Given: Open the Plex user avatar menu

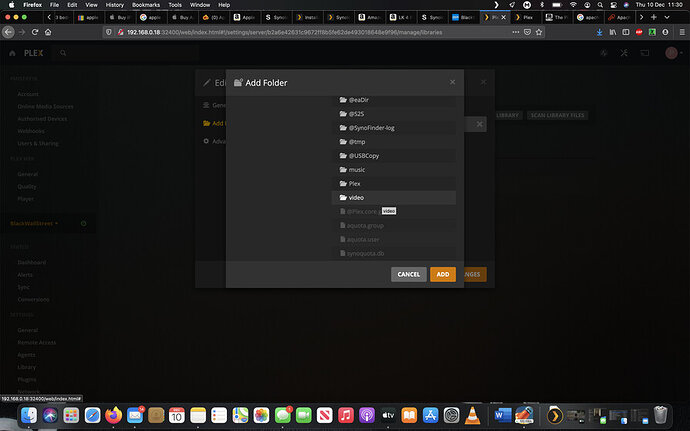Looking at the screenshot, I should click(x=673, y=53).
